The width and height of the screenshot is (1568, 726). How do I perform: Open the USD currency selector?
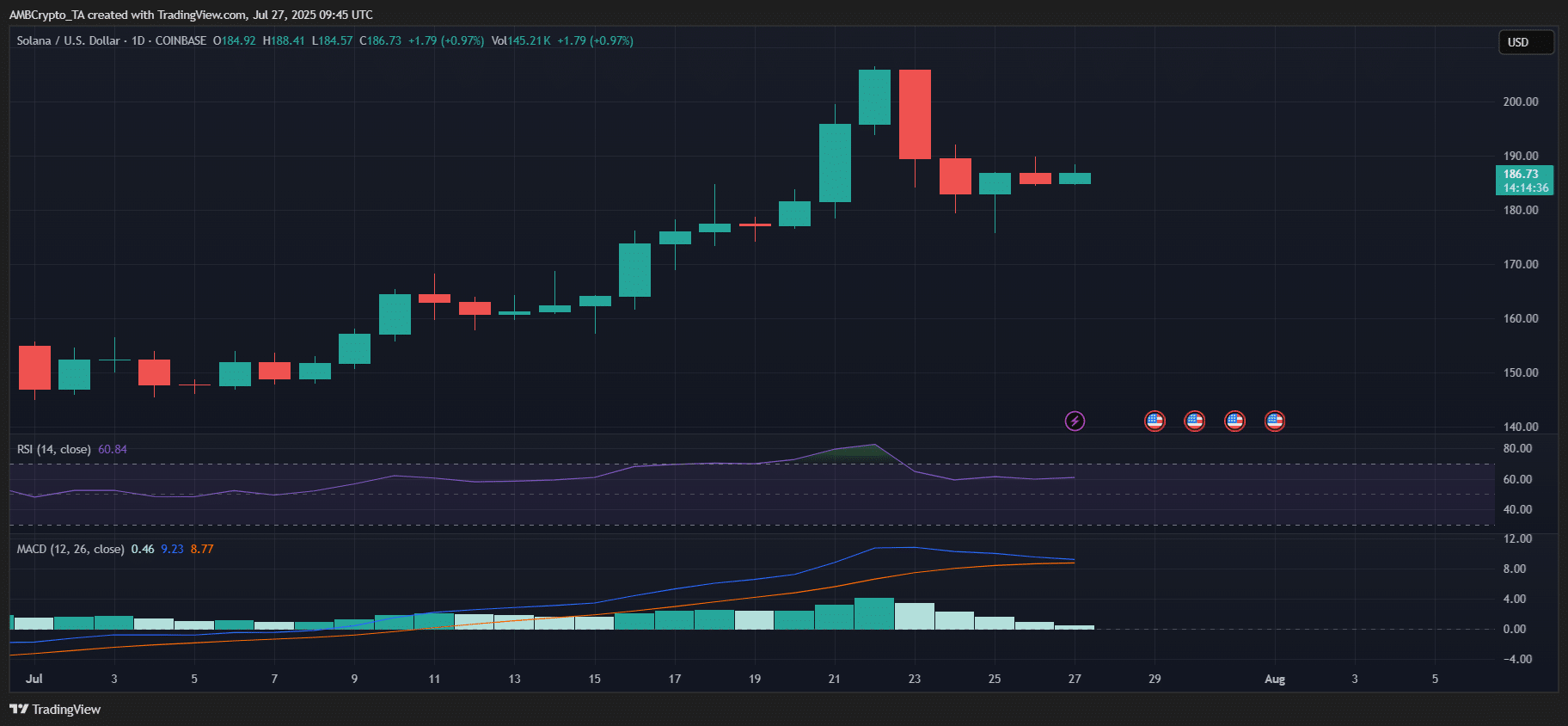tap(1526, 42)
